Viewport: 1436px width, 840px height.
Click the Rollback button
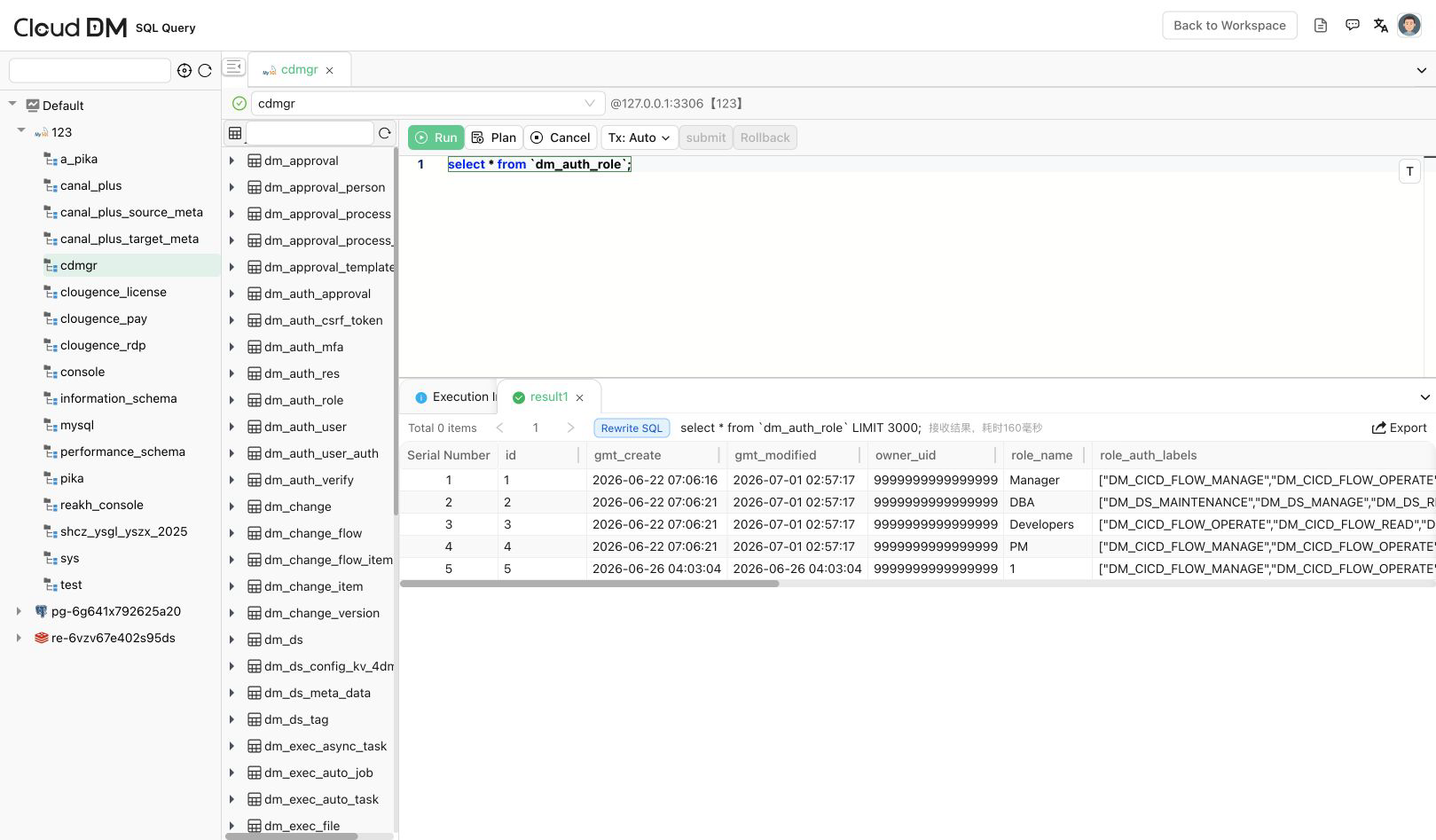[765, 137]
